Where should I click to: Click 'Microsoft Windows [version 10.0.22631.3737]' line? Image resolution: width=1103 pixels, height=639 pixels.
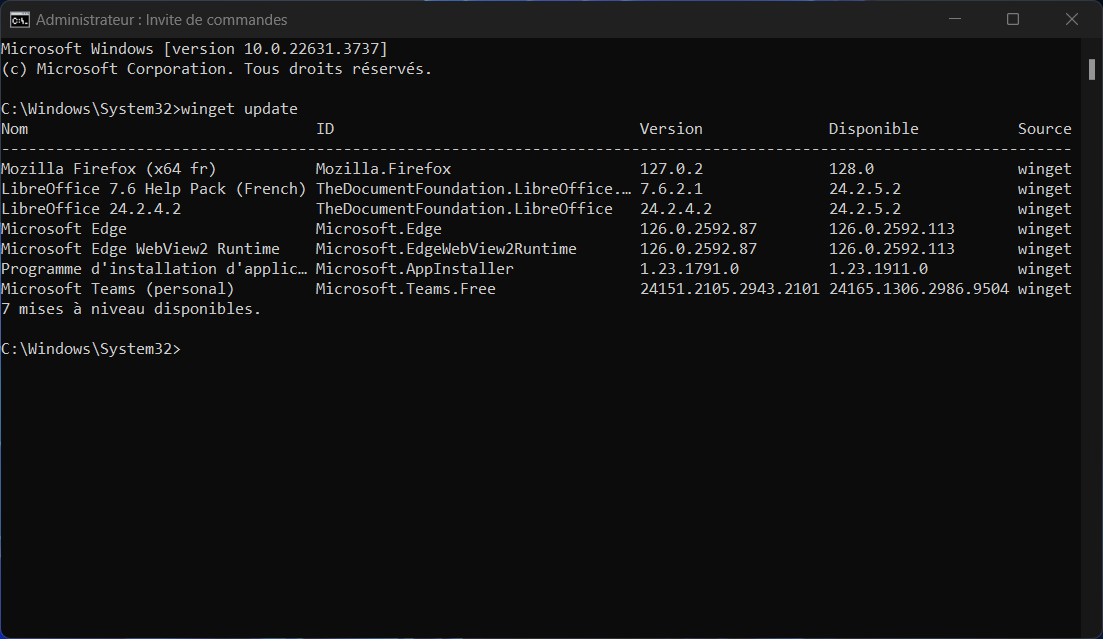click(195, 49)
